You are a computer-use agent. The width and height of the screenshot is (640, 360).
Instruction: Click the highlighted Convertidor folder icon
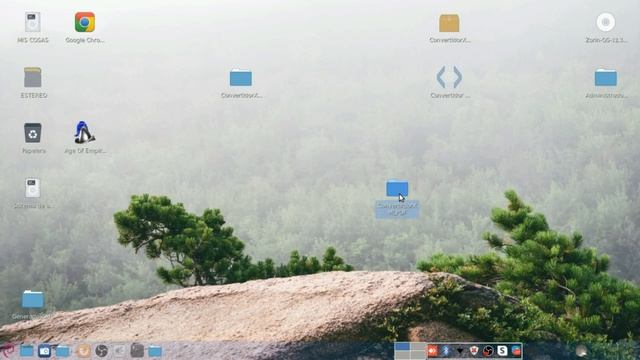[397, 189]
